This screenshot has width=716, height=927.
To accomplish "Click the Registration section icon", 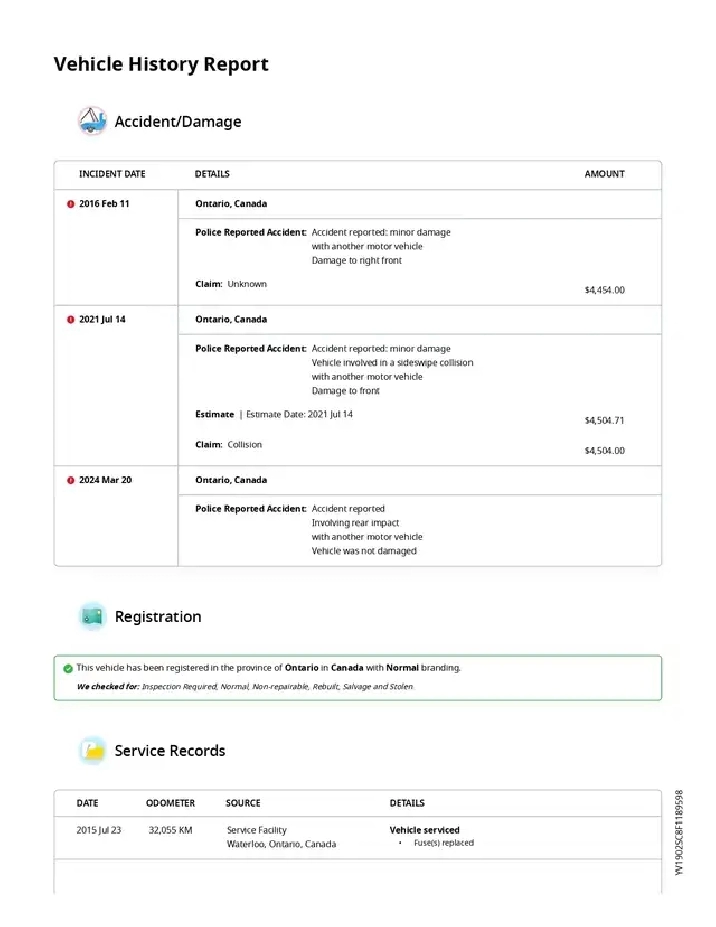I will pos(92,617).
